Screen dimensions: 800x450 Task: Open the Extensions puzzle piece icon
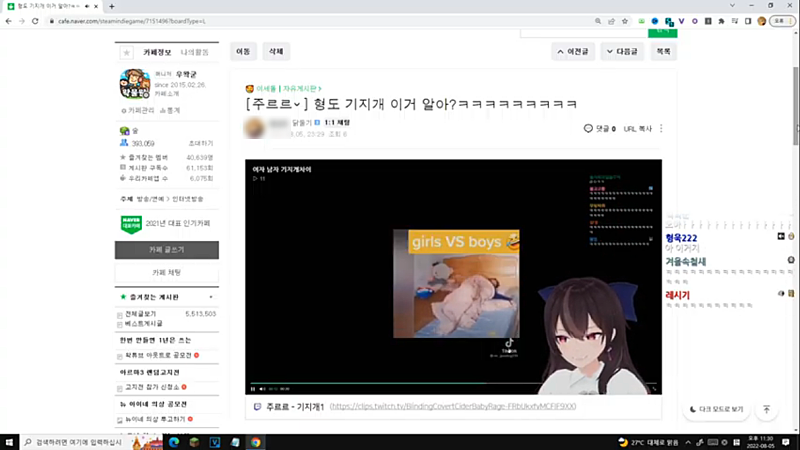tap(721, 21)
